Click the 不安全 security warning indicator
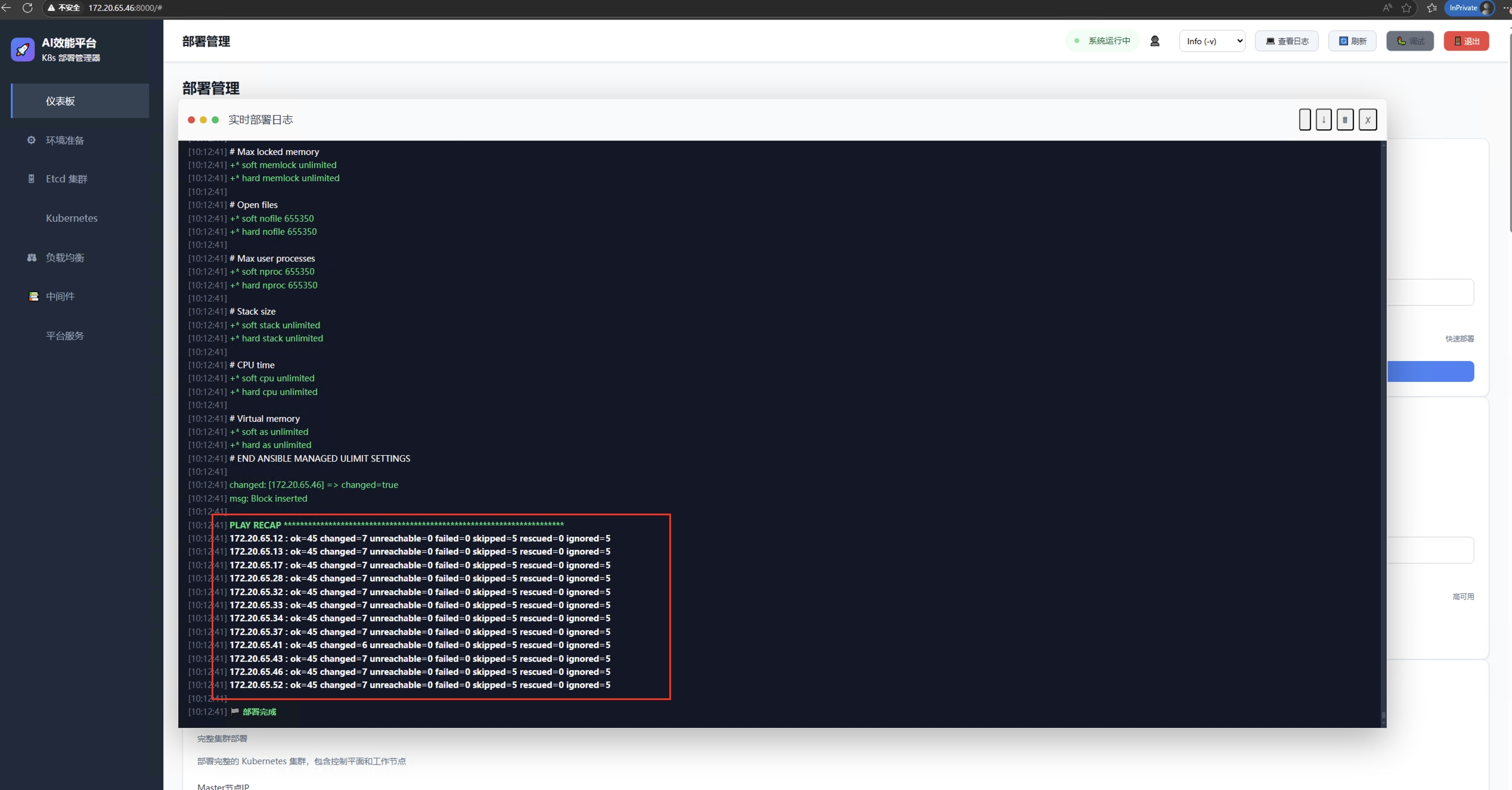This screenshot has width=1512, height=790. pos(64,8)
